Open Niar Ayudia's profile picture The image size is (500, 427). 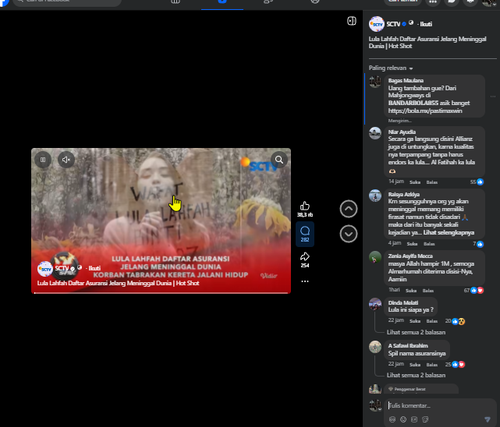375,133
